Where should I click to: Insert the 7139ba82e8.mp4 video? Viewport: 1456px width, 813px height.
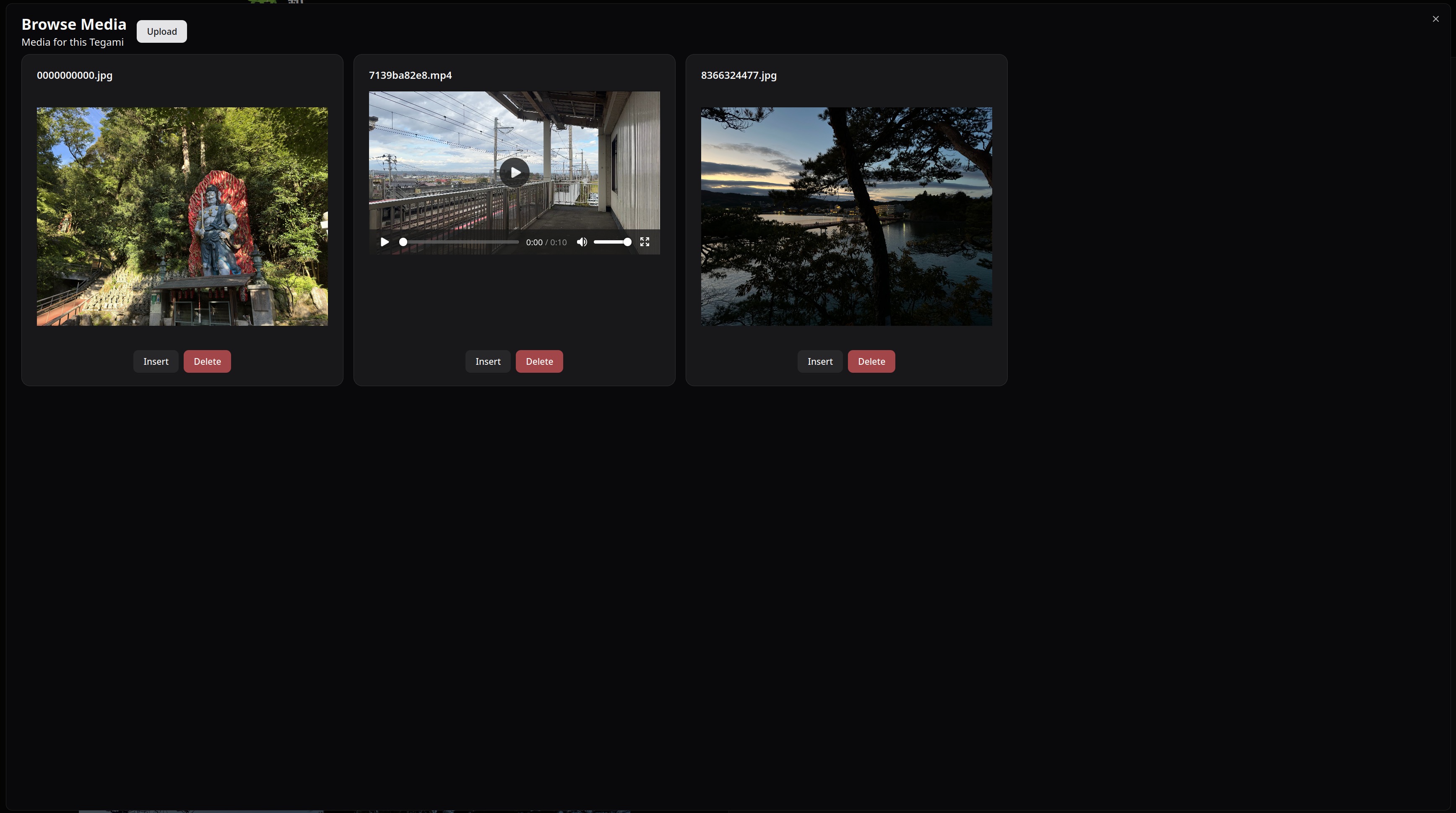[488, 361]
